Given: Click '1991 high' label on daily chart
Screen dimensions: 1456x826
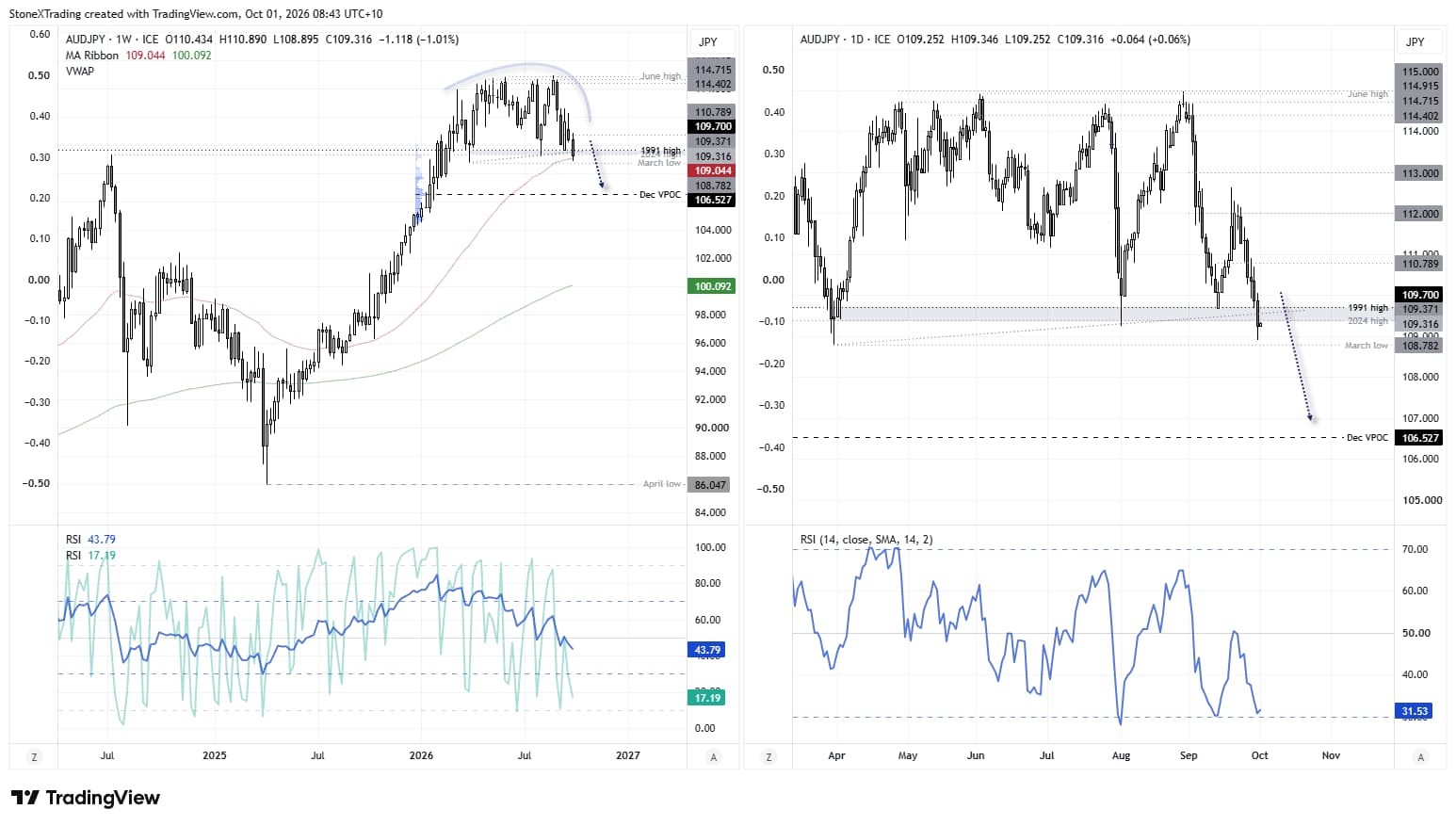Looking at the screenshot, I should coord(1367,308).
